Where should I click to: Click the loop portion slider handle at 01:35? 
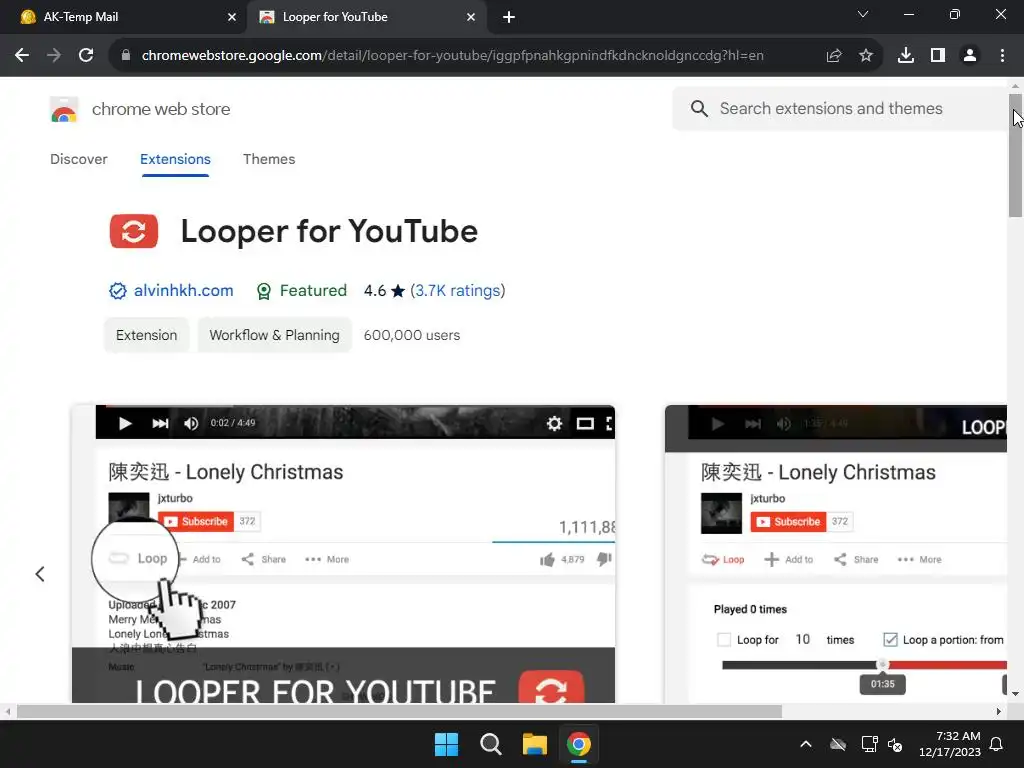pyautogui.click(x=882, y=665)
